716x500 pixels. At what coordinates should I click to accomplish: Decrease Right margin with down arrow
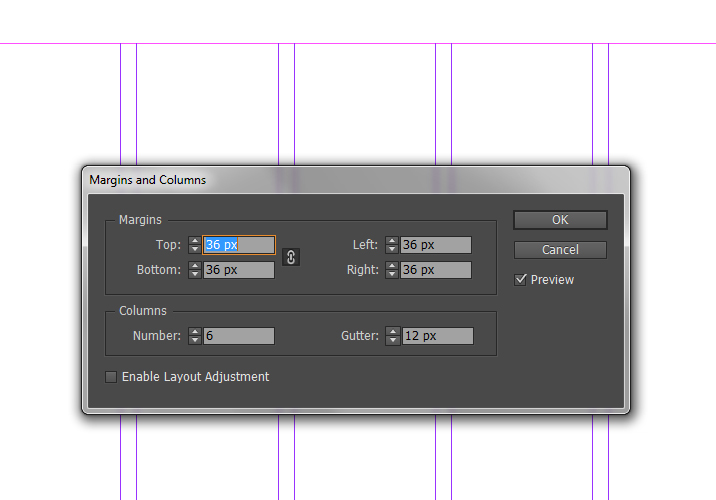pyautogui.click(x=392, y=274)
